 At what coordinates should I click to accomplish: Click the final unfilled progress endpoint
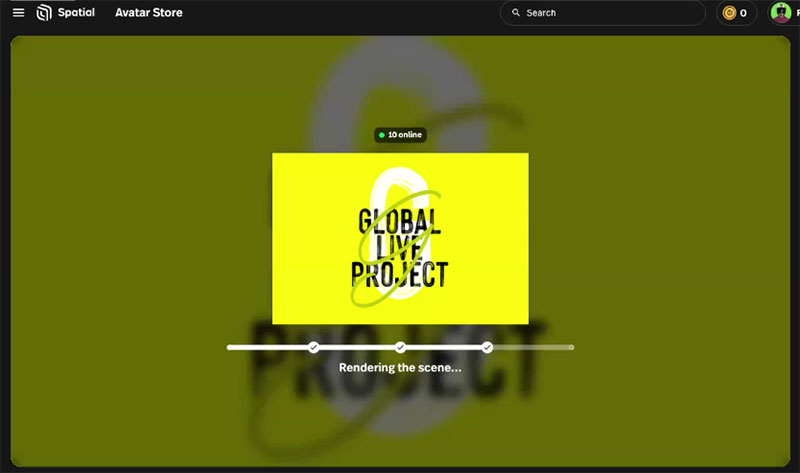click(x=571, y=347)
